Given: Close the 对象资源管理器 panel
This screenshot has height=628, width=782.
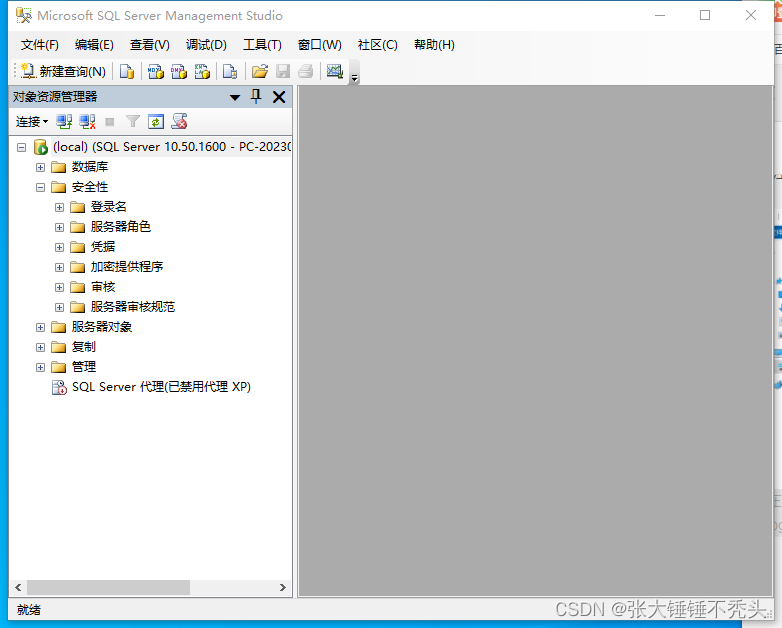Looking at the screenshot, I should 279,97.
